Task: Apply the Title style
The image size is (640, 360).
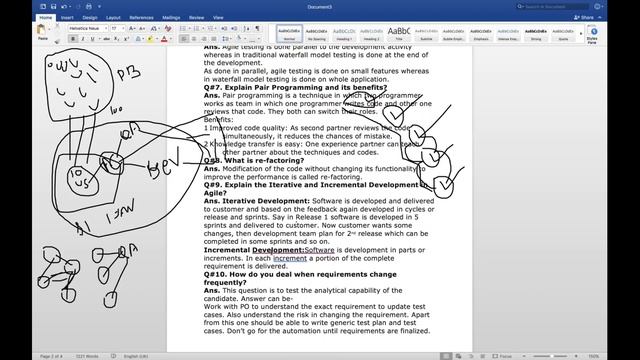Action: [x=399, y=33]
